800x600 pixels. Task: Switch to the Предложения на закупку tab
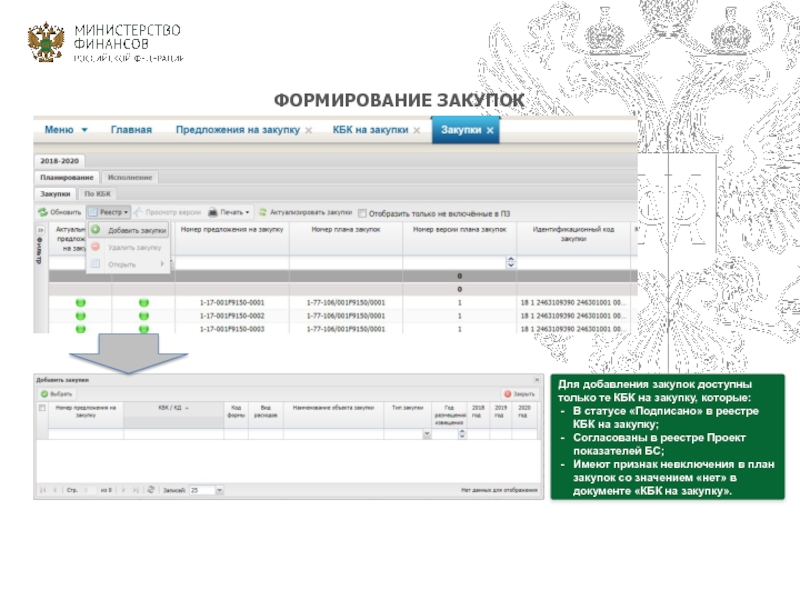click(x=238, y=130)
